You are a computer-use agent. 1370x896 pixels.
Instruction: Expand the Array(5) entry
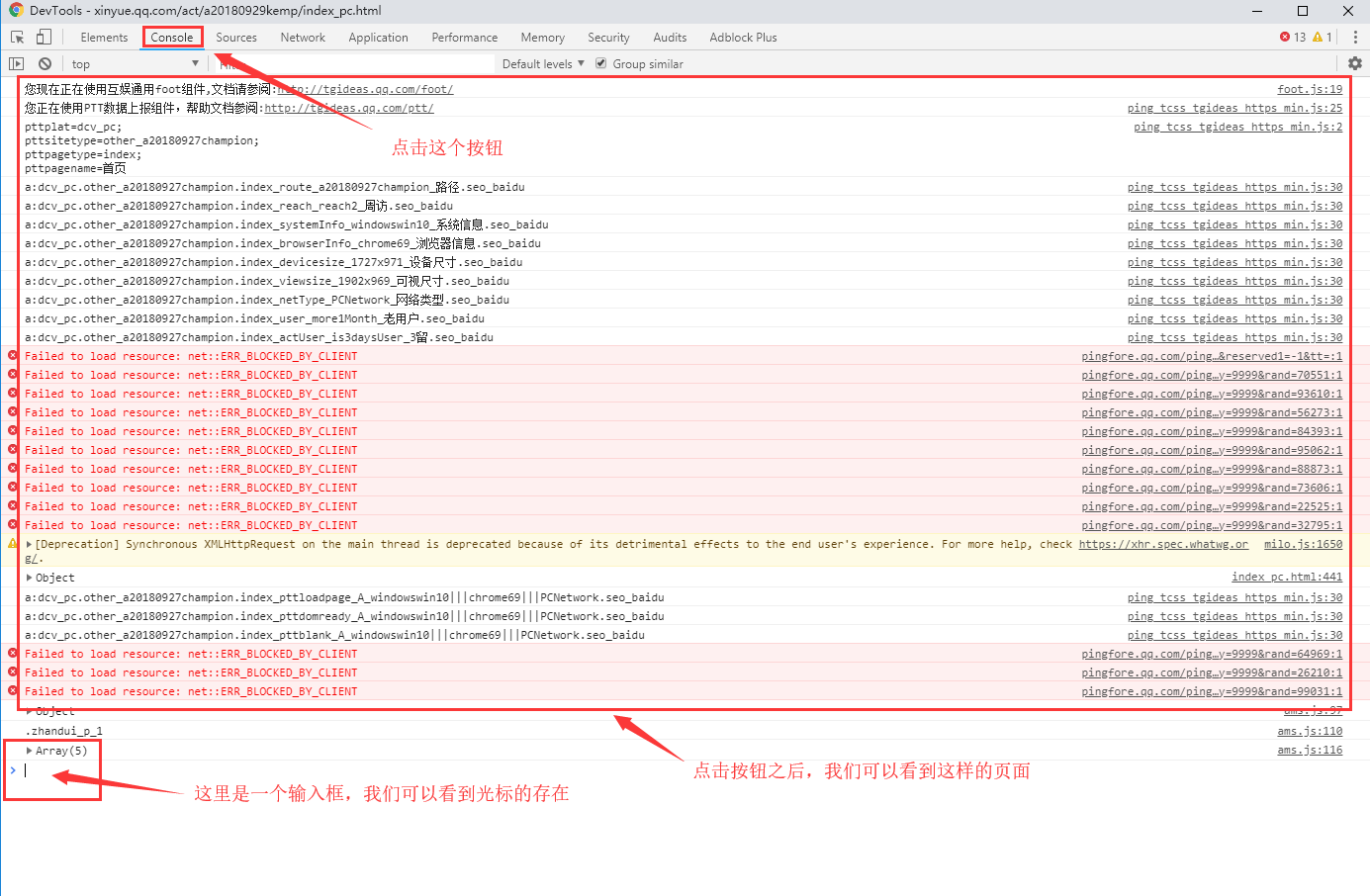(x=30, y=751)
